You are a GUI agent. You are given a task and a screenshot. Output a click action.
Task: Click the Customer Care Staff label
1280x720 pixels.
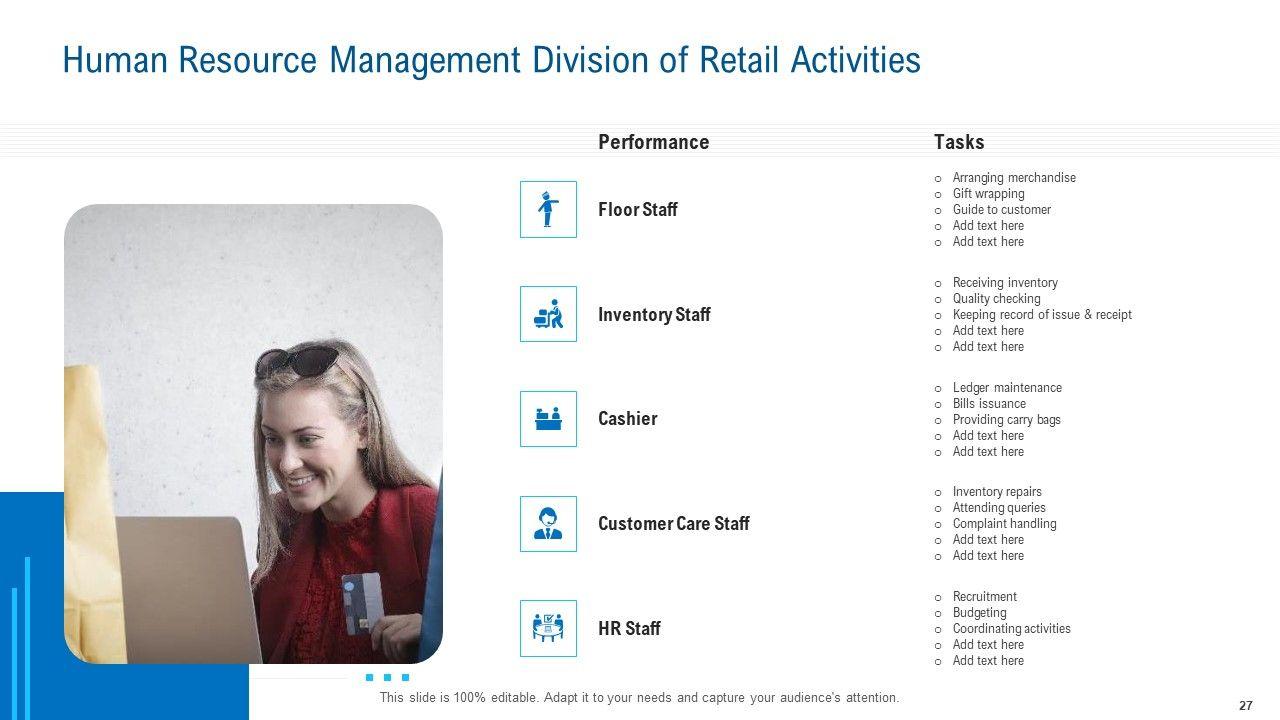click(x=673, y=524)
